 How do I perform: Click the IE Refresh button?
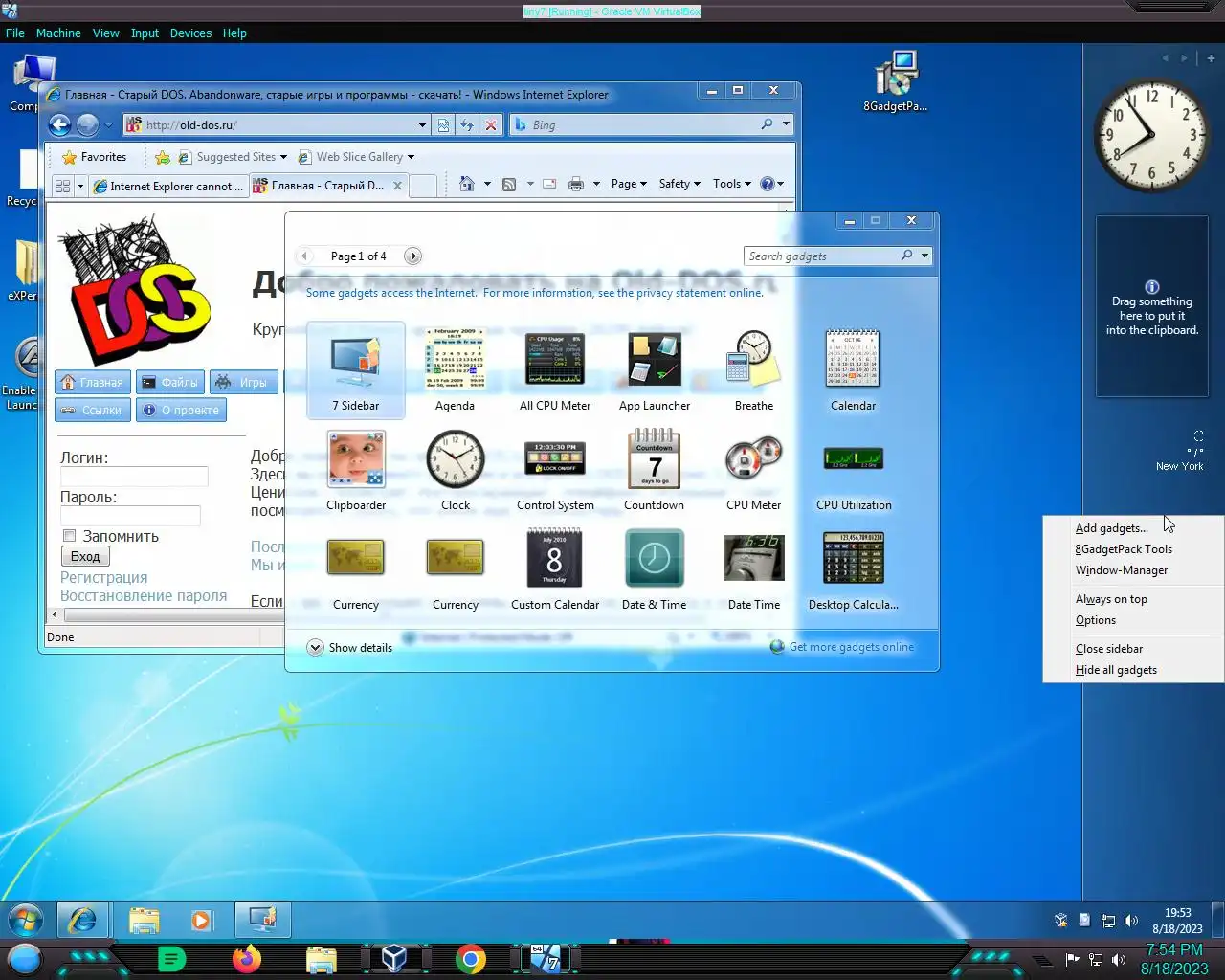click(x=467, y=124)
